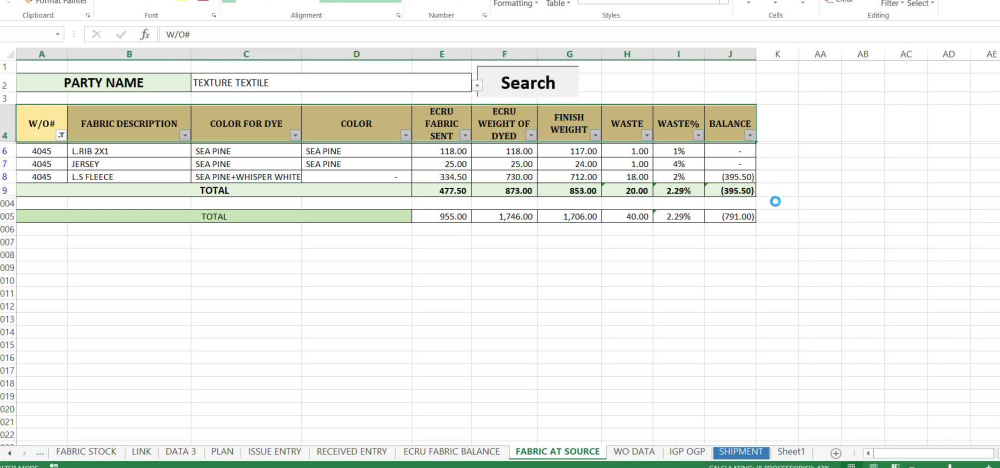Select column C header
This screenshot has width=1000, height=468.
point(246,54)
